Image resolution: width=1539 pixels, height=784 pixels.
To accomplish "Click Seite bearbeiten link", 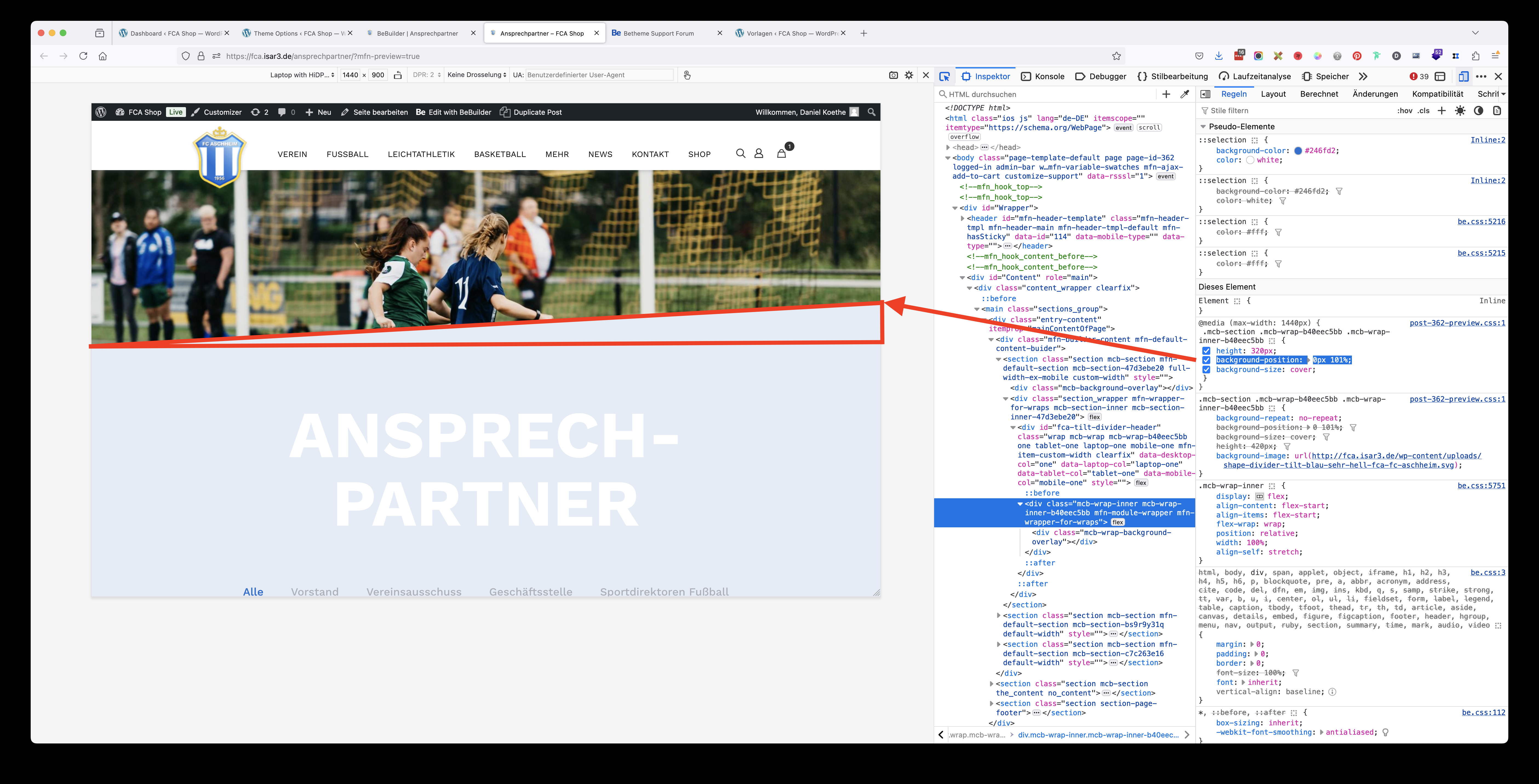I will coord(374,112).
